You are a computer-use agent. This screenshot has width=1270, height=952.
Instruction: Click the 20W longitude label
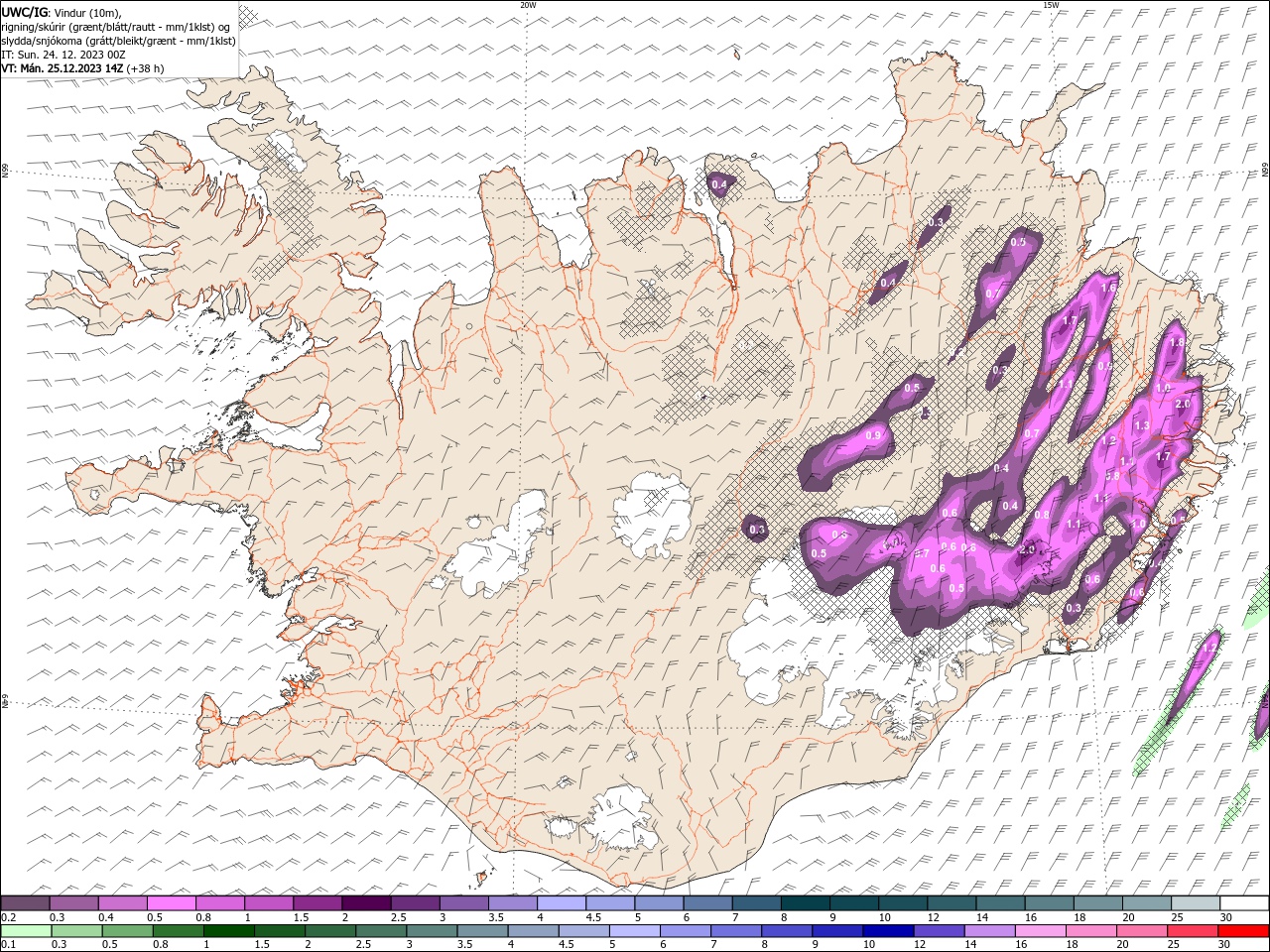coord(528,5)
